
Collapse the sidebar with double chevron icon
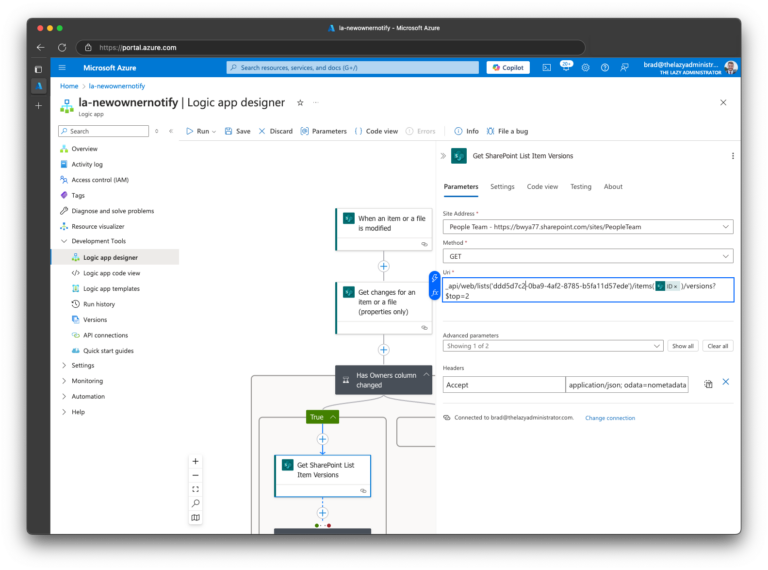coord(171,131)
